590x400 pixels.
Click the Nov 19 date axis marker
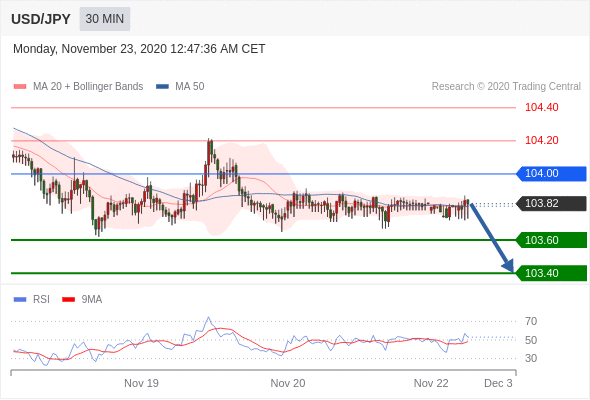coord(141,383)
